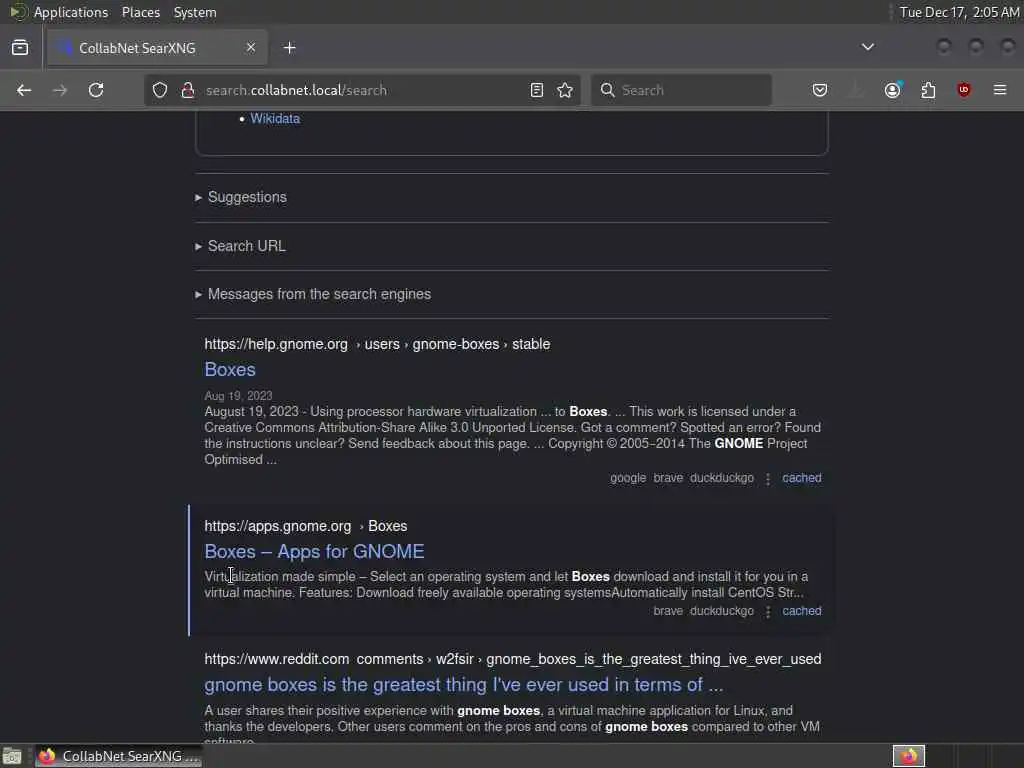Open the Applications menu
The height and width of the screenshot is (768, 1024).
coord(71,12)
